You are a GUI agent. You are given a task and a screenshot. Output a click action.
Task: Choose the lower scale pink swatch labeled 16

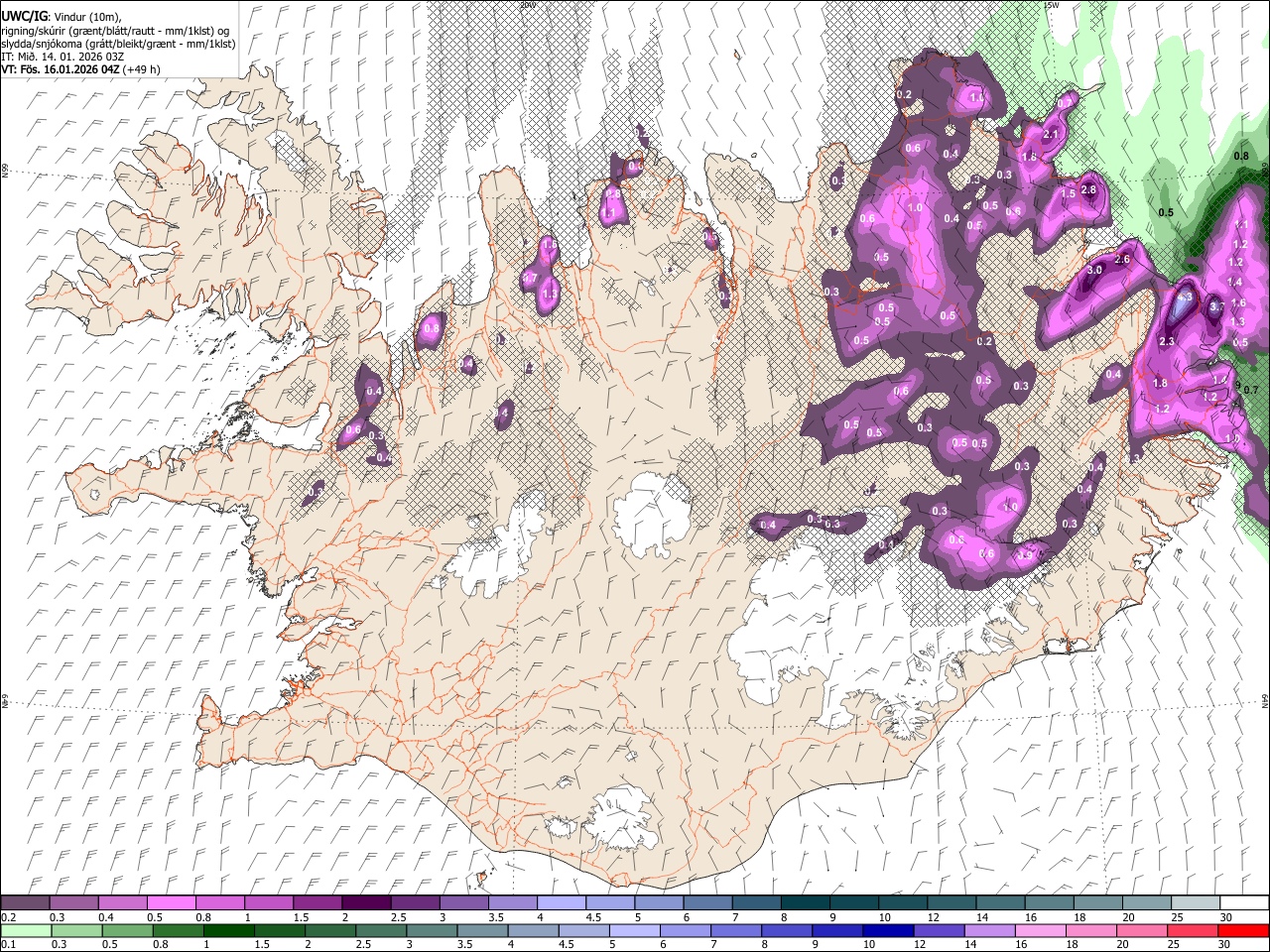pos(1041,930)
